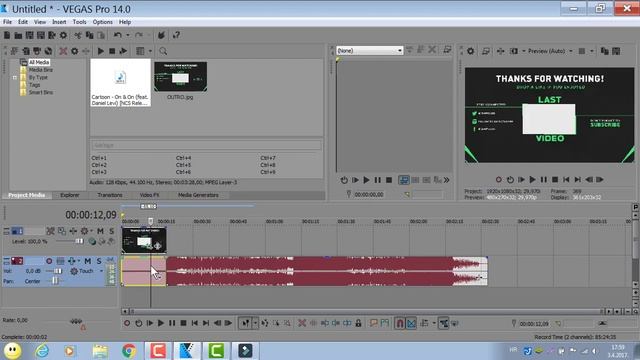
Task: Open the Tools menu
Action: [x=80, y=22]
